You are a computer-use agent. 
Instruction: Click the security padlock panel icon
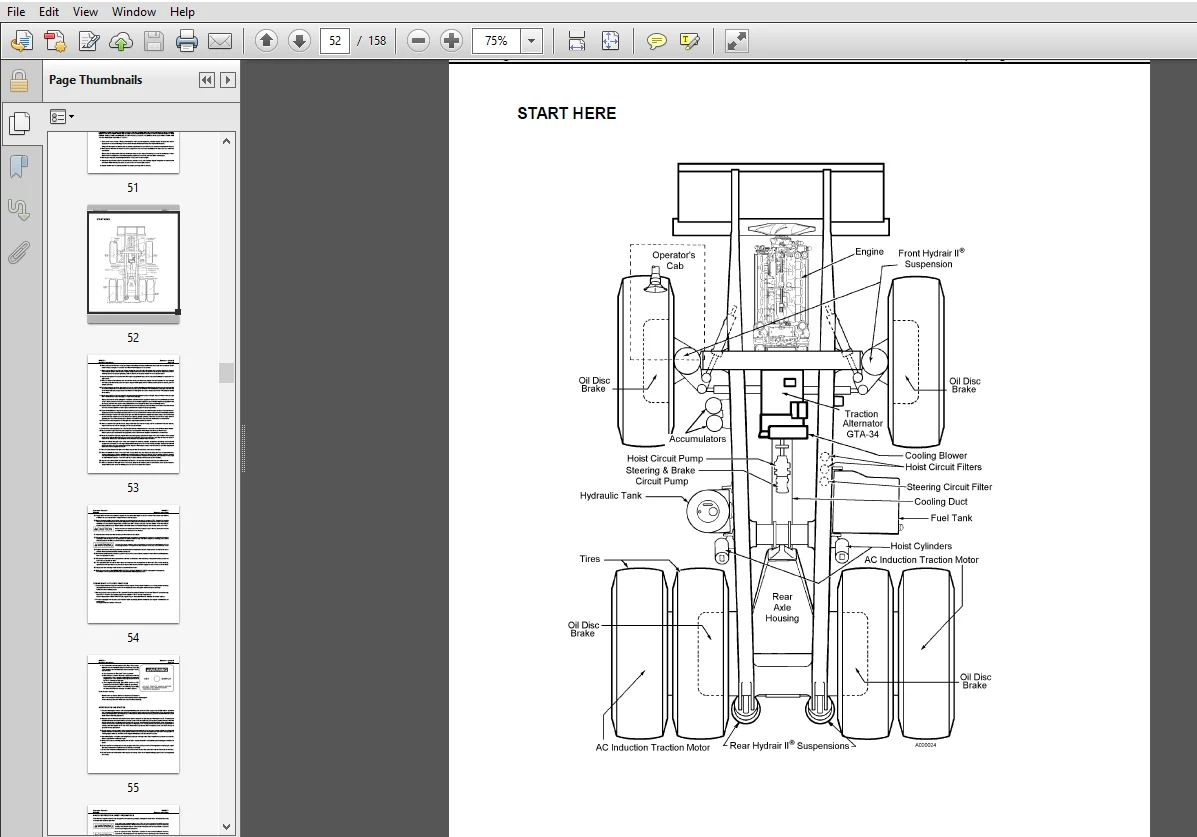coord(18,81)
